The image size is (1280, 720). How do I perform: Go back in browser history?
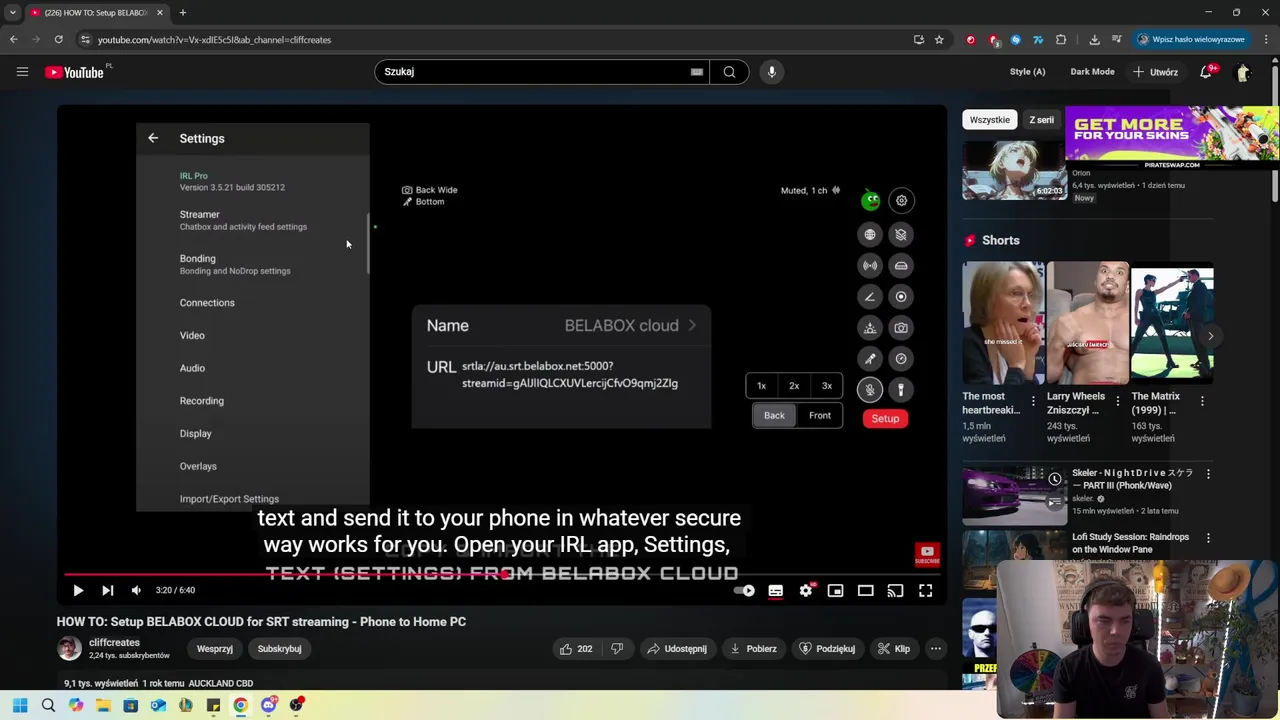pos(14,40)
